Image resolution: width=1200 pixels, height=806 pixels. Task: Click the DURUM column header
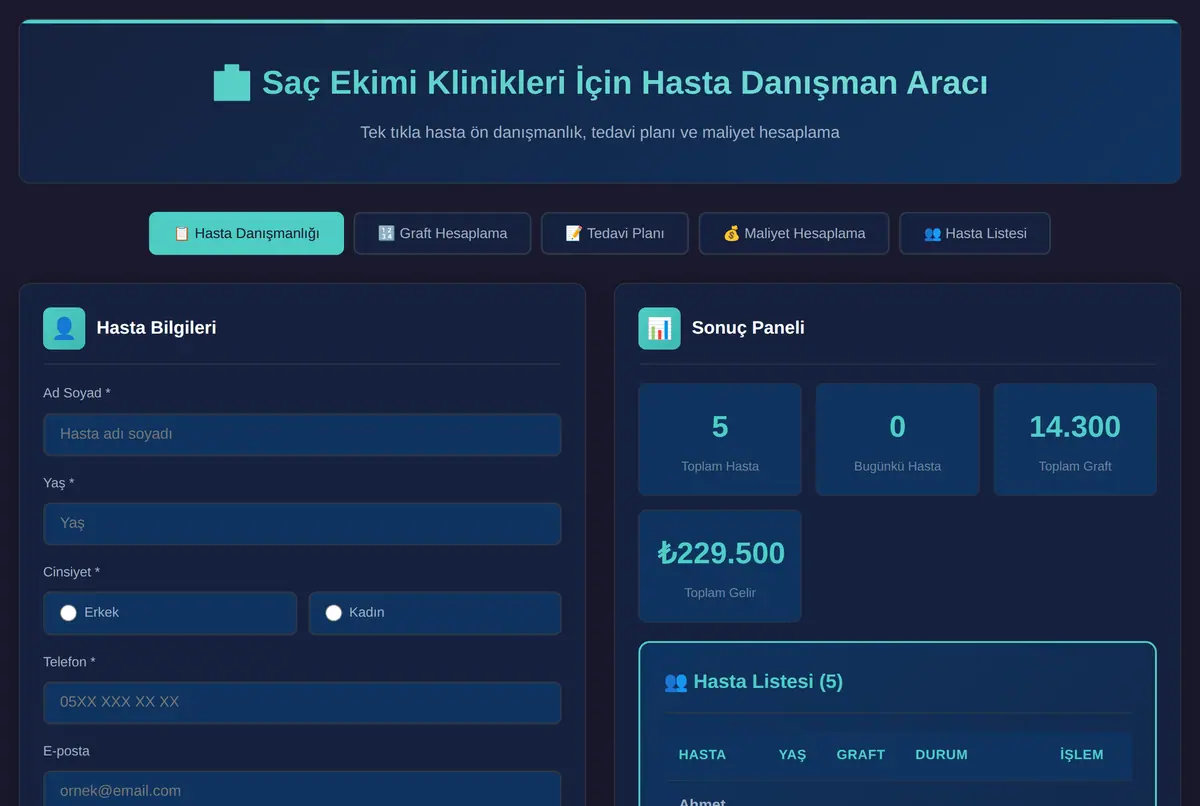point(941,755)
